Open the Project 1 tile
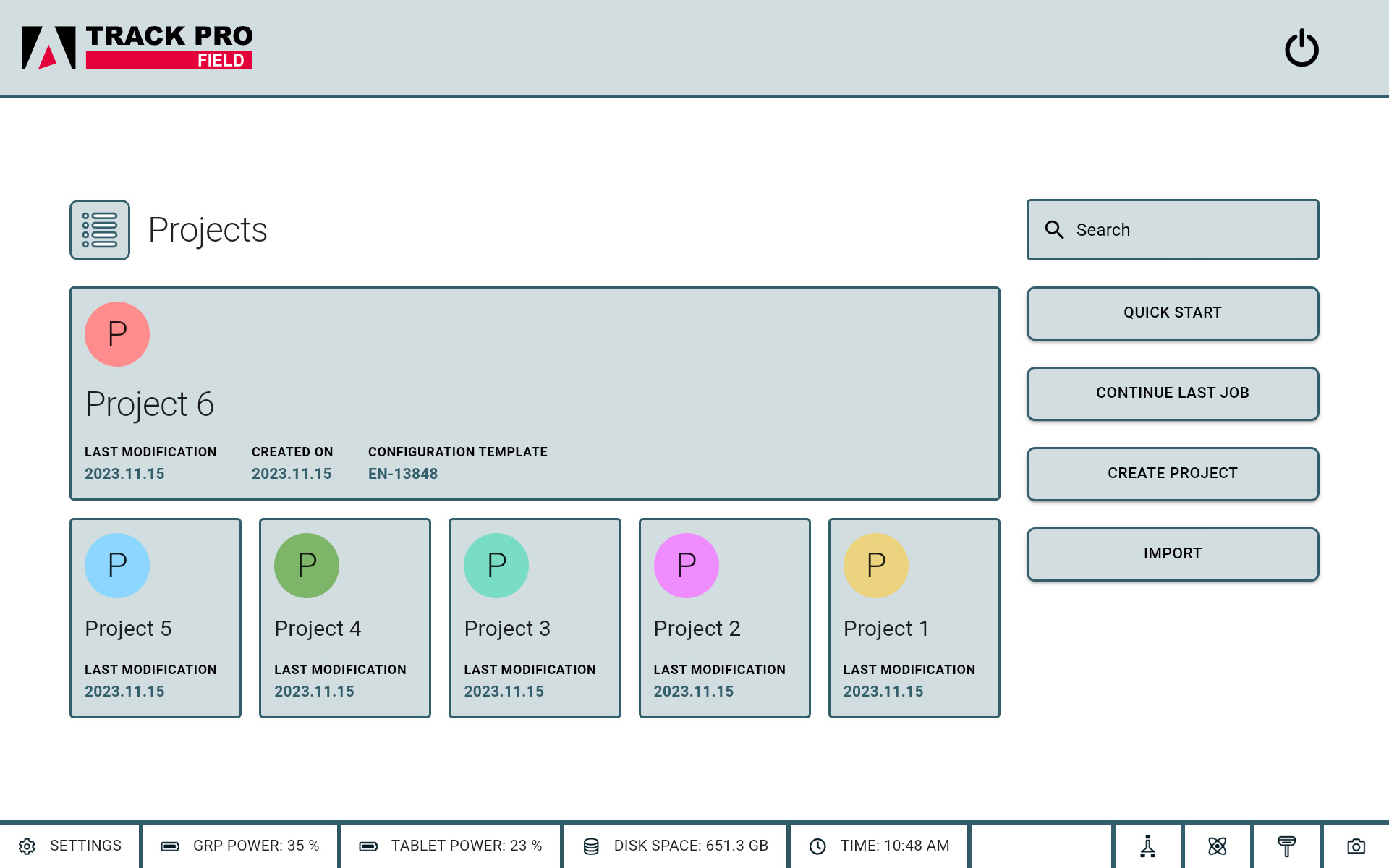The height and width of the screenshot is (868, 1389). point(914,618)
